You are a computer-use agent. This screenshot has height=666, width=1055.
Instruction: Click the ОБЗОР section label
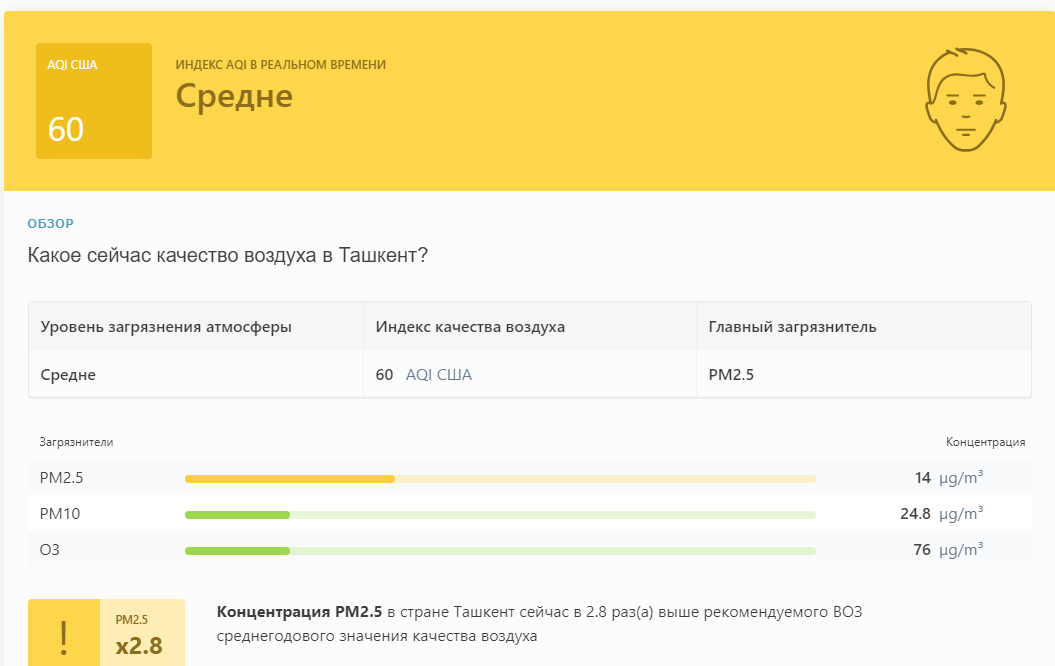50,223
